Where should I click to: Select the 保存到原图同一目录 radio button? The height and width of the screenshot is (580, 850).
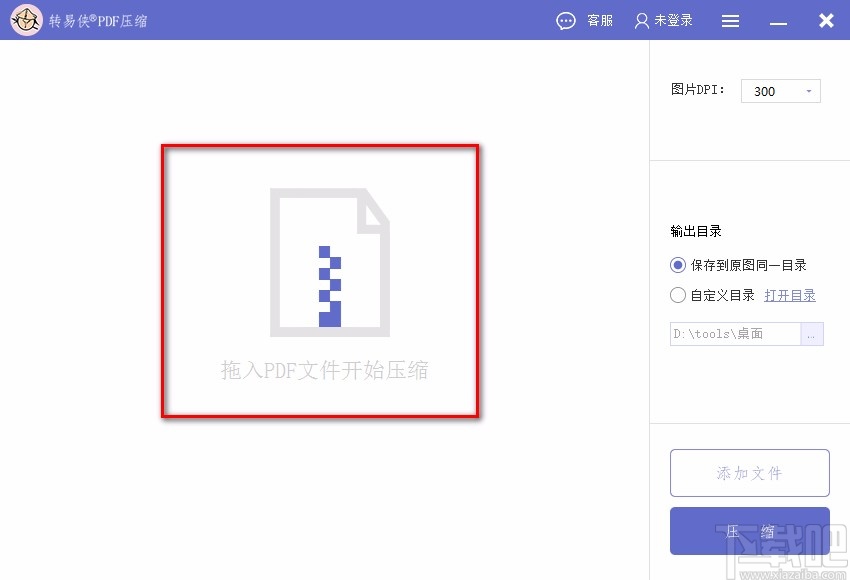point(676,265)
